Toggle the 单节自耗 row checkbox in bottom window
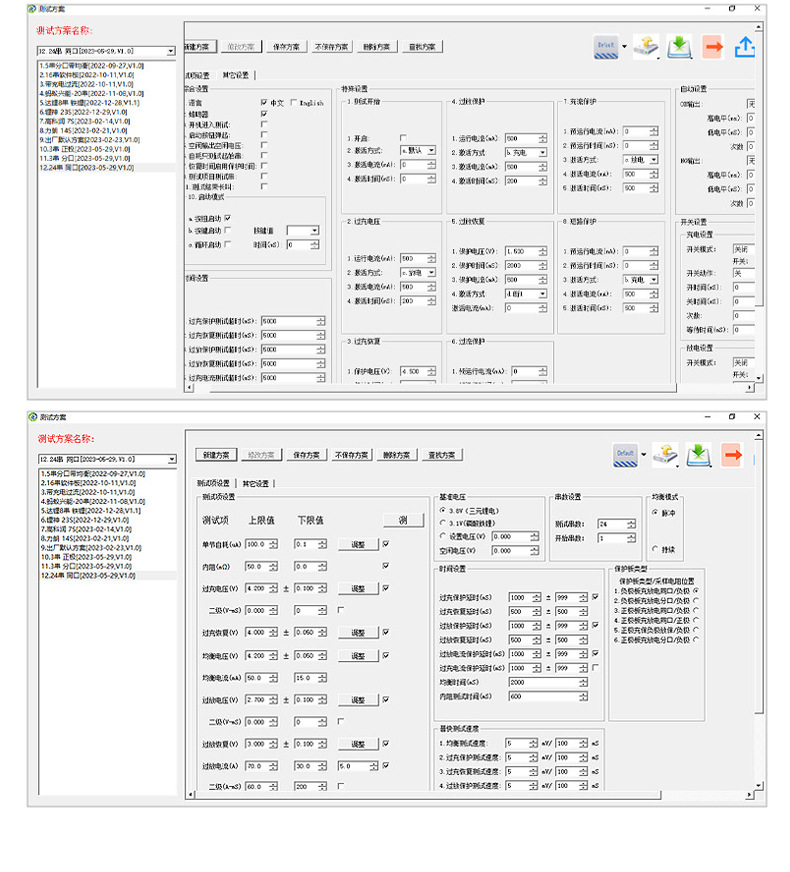Viewport: 790px width, 872px height. 386,544
